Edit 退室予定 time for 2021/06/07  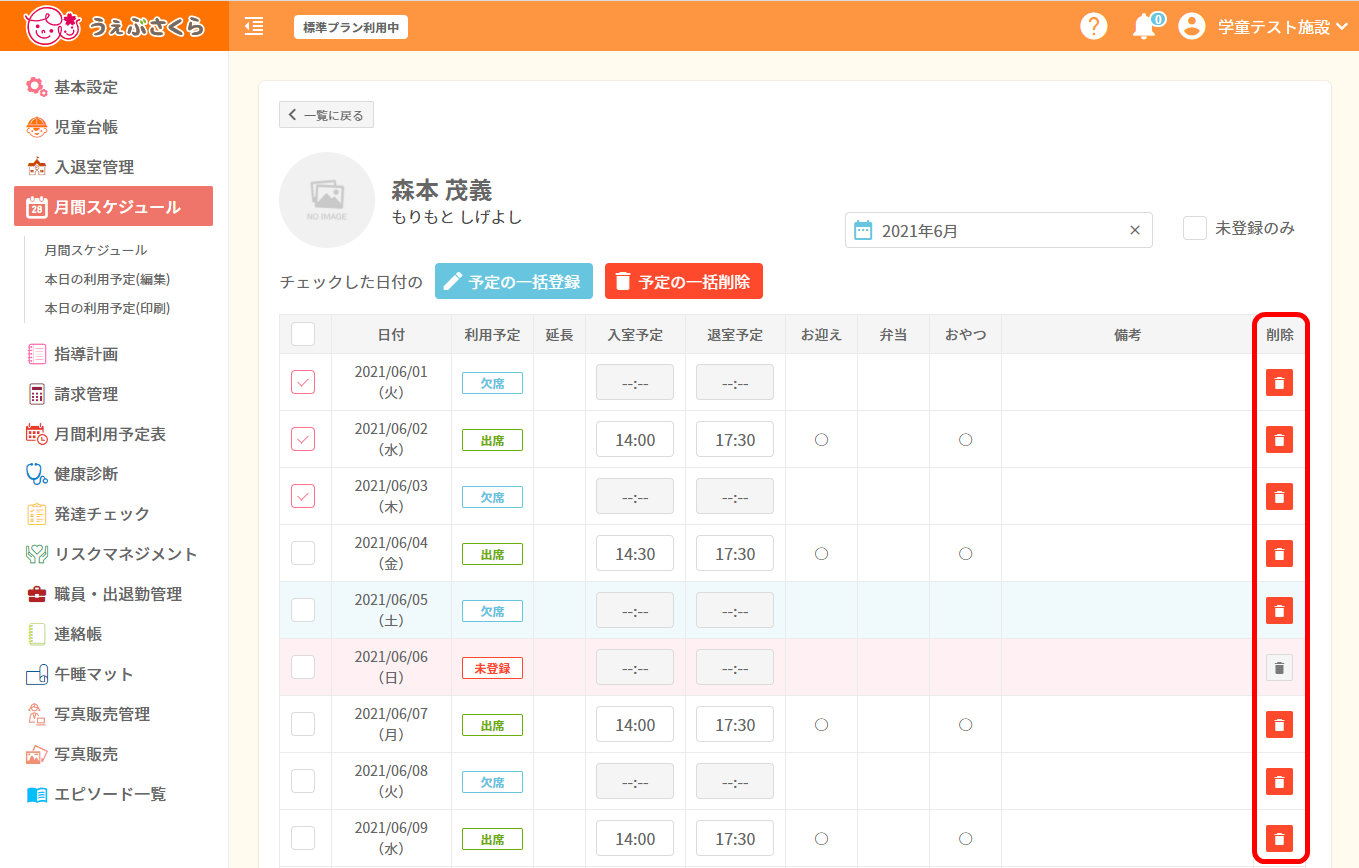[735, 725]
